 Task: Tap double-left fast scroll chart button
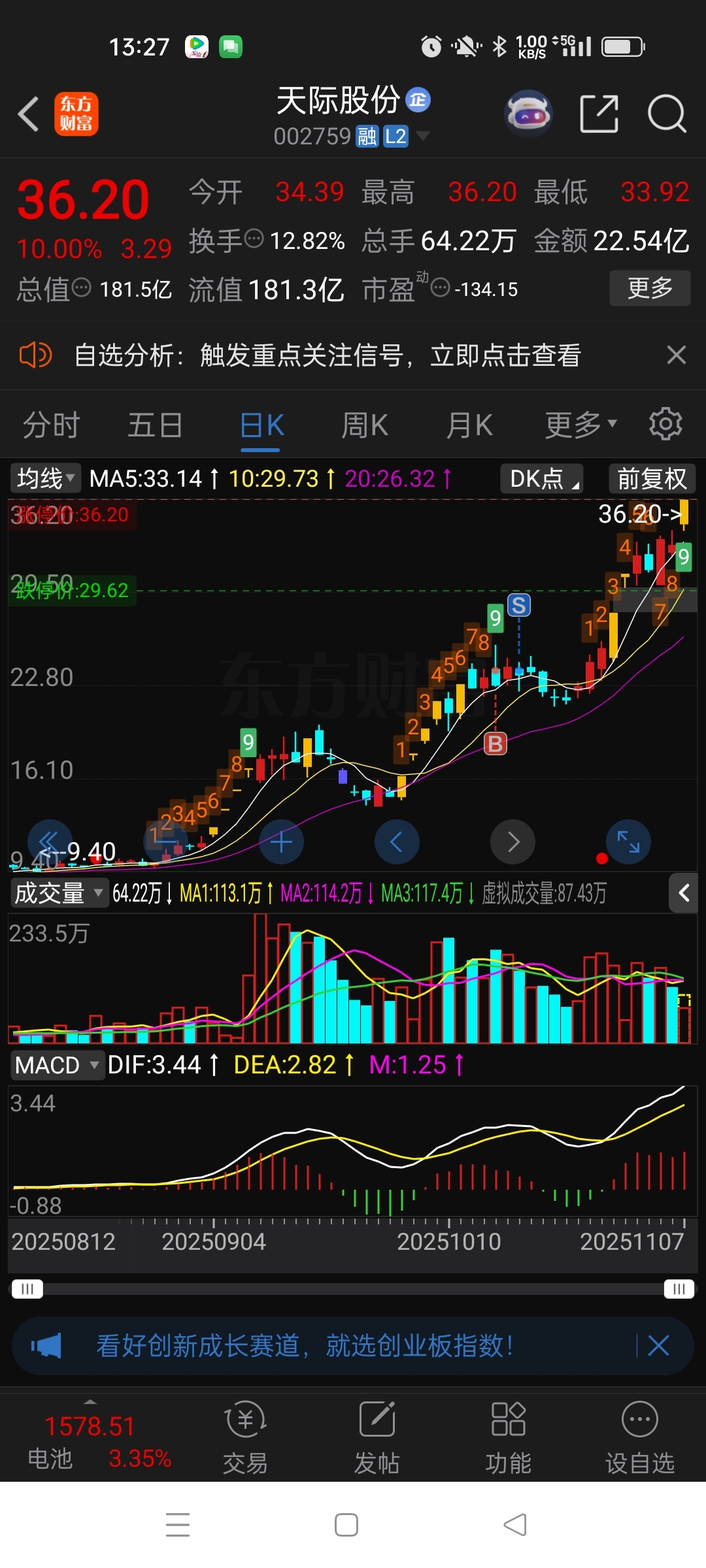click(50, 841)
